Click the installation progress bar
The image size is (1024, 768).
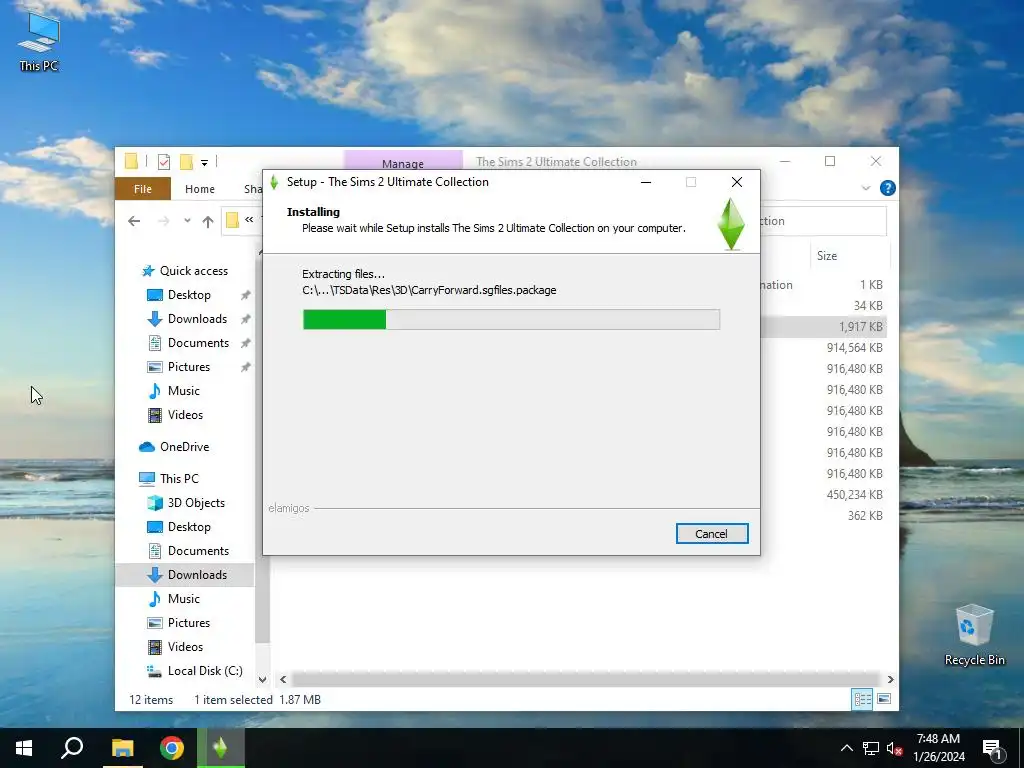point(511,319)
